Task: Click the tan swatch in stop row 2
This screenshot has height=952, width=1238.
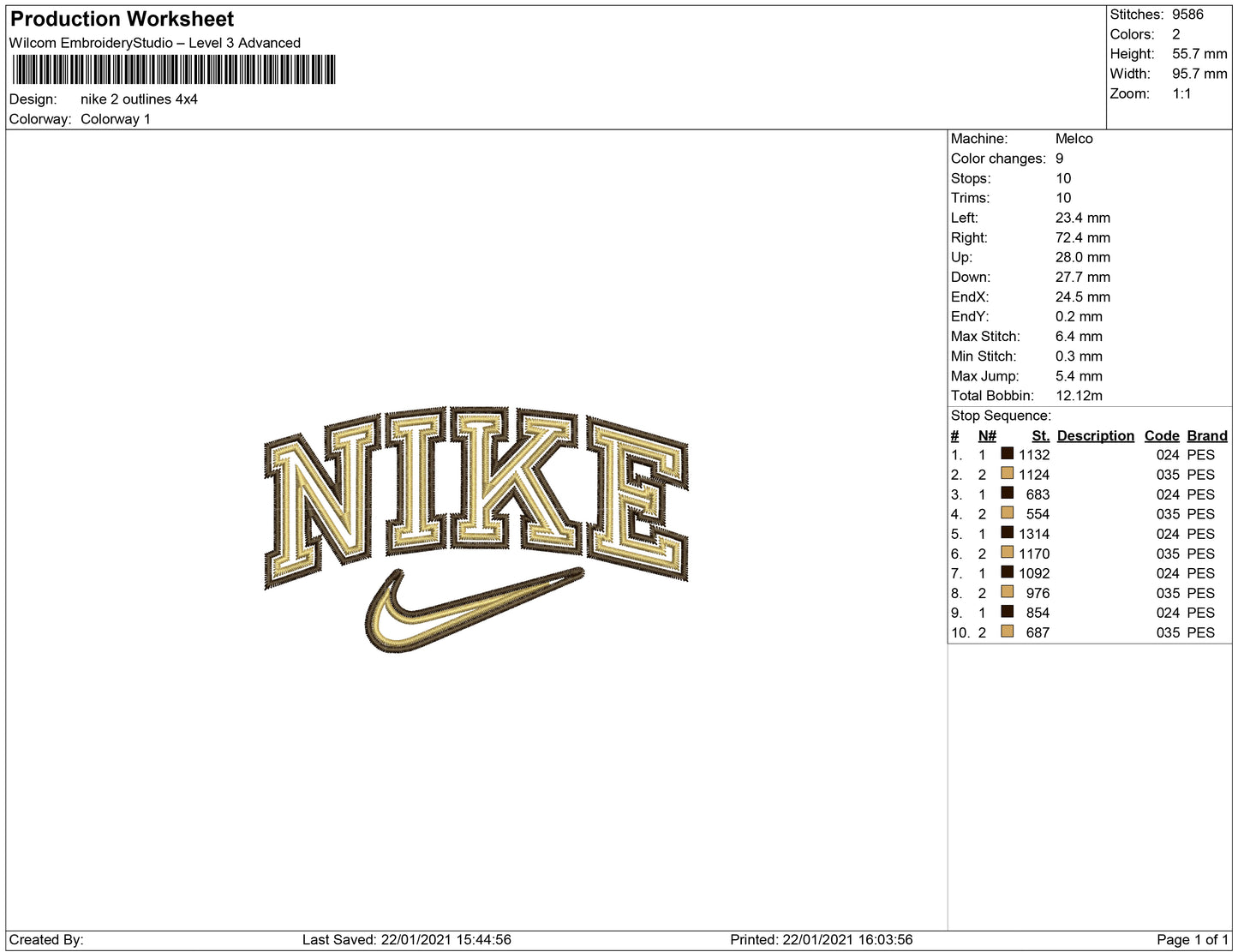Action: click(1008, 473)
